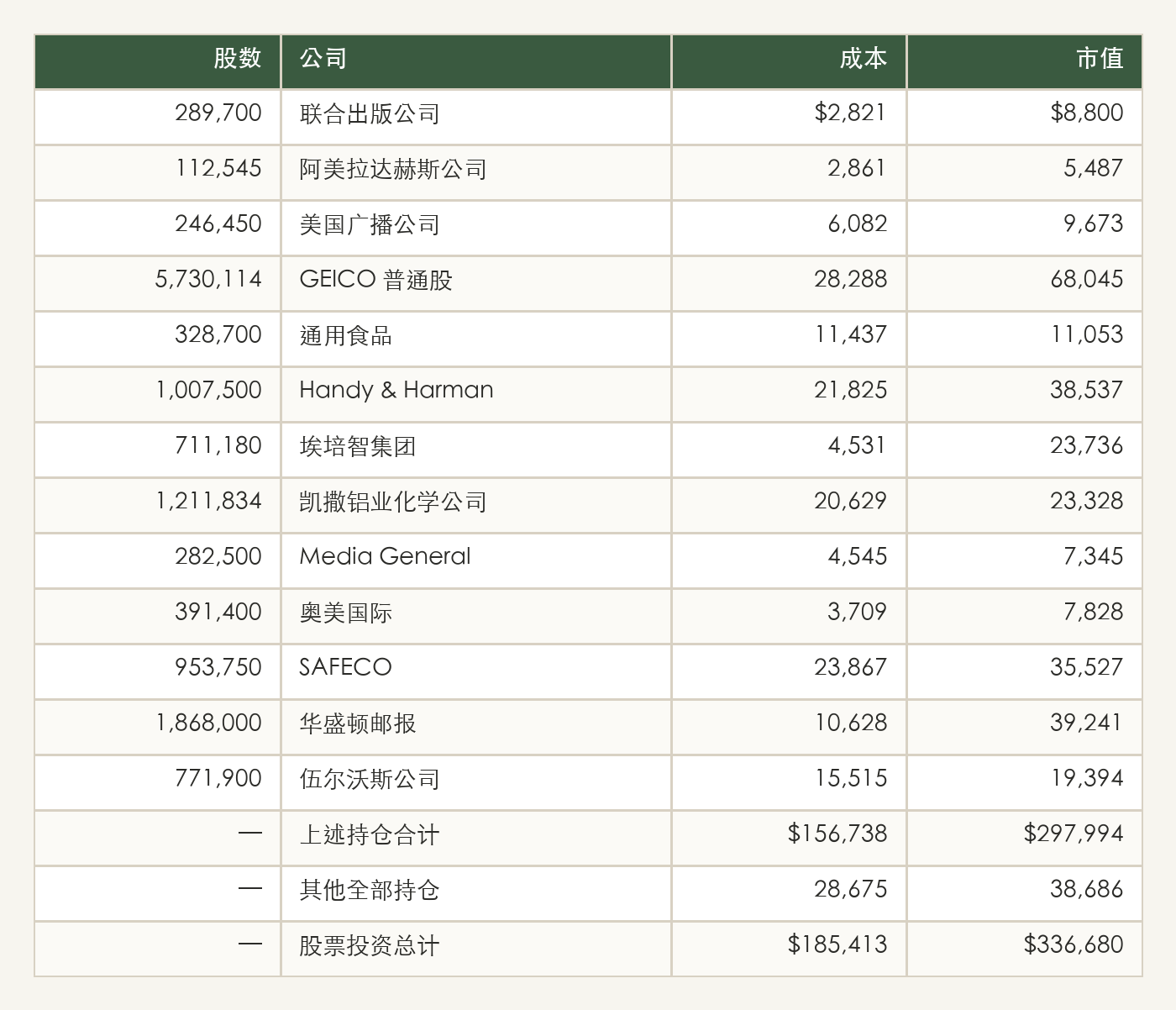Select share count 391,400

pos(218,613)
